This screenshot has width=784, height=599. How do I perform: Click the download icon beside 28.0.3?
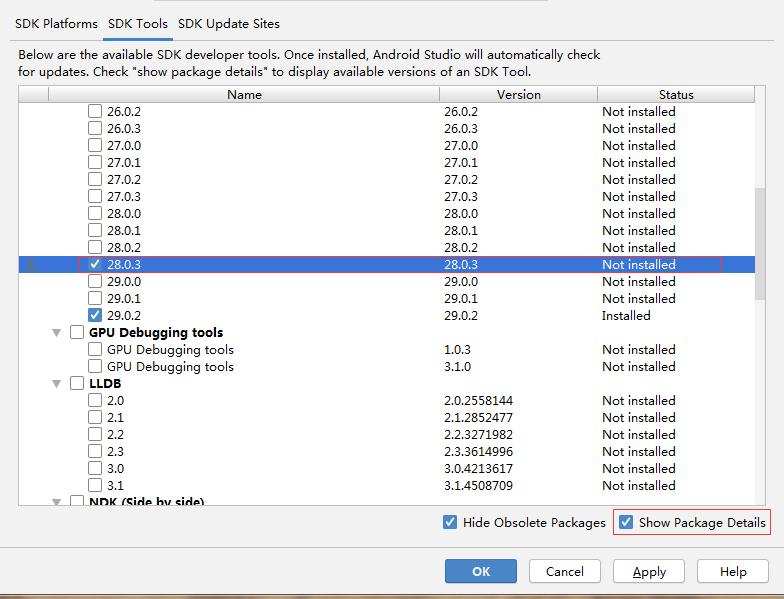tap(32, 265)
